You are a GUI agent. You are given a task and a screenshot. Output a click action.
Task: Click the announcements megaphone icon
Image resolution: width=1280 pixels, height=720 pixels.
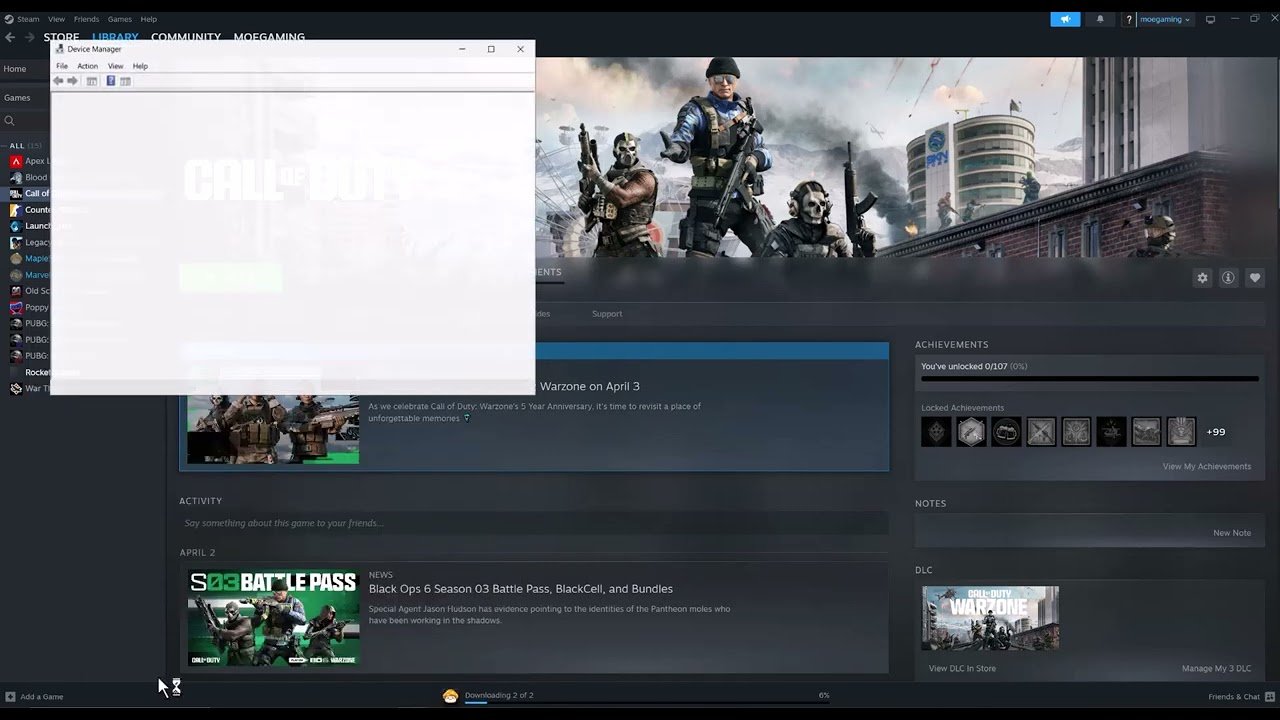coord(1065,19)
